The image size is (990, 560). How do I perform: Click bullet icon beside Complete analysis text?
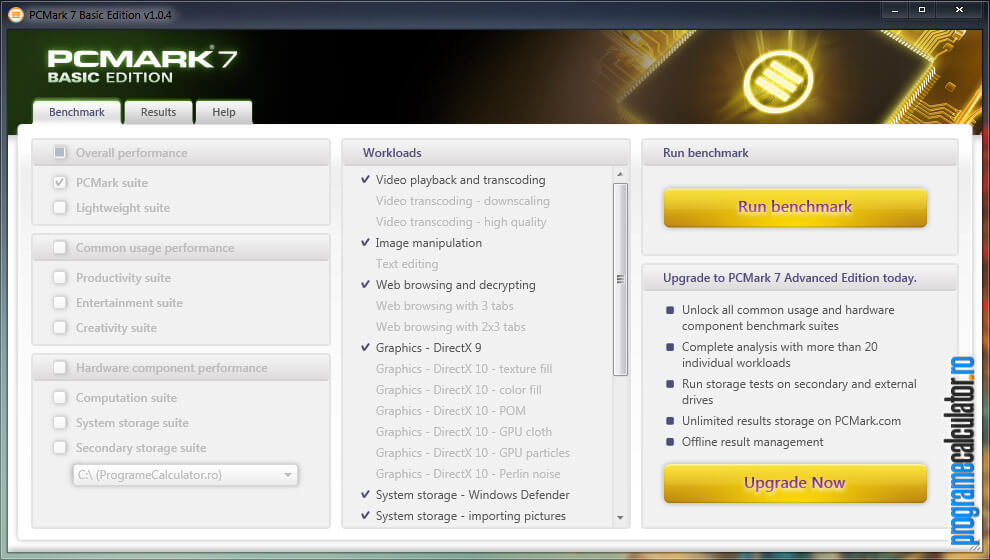[670, 347]
